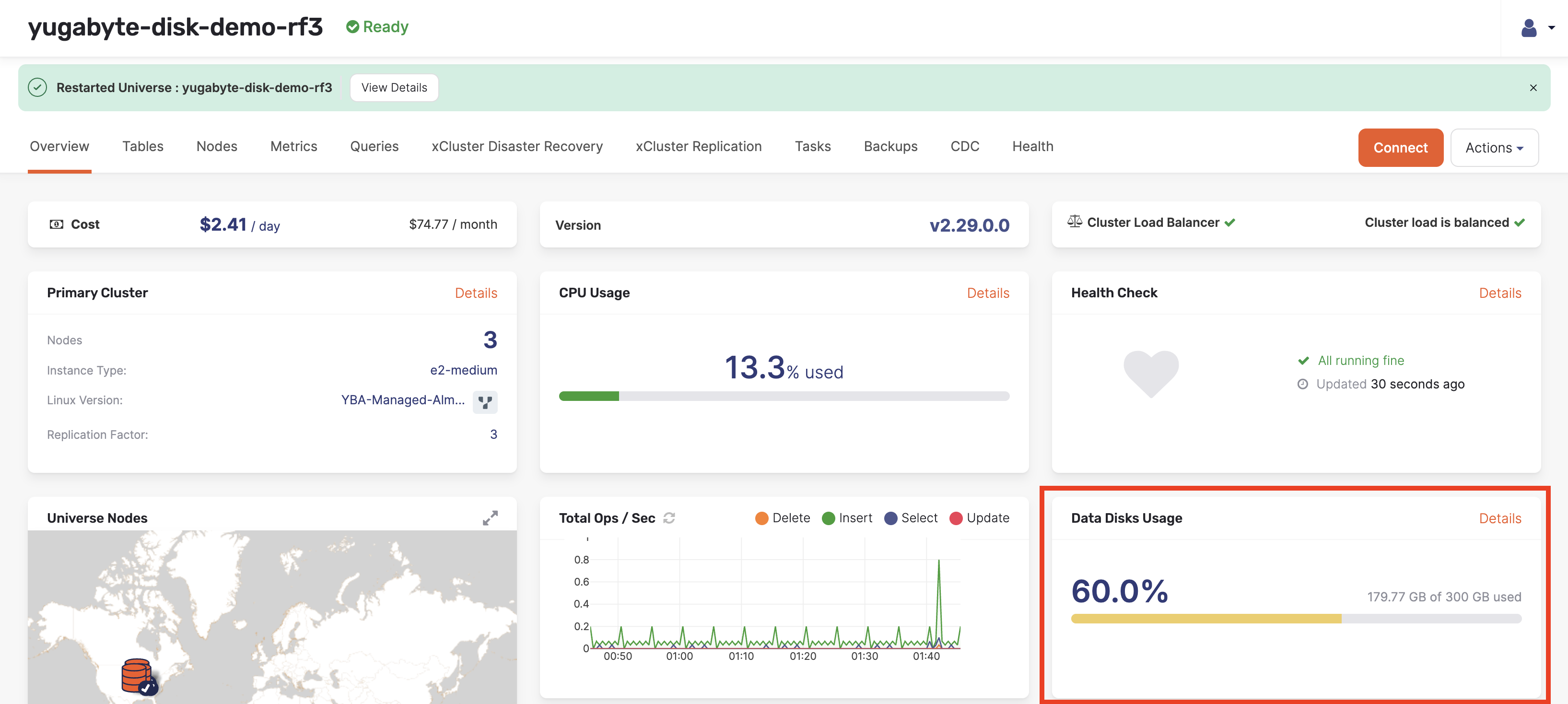The width and height of the screenshot is (1568, 704).
Task: Click the CPU usage progress bar
Action: 784,397
